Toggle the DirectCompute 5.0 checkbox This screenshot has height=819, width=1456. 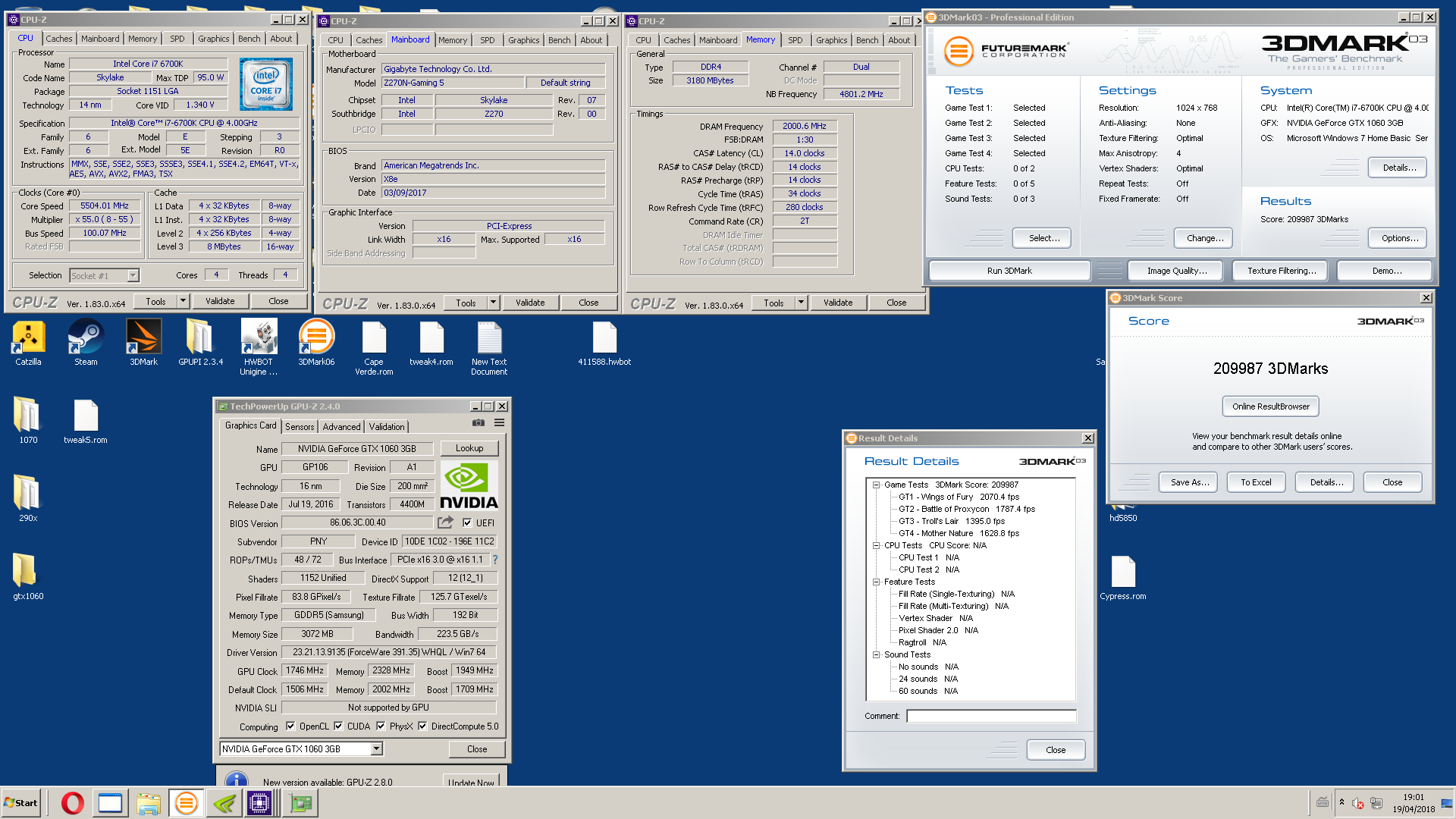coord(422,726)
